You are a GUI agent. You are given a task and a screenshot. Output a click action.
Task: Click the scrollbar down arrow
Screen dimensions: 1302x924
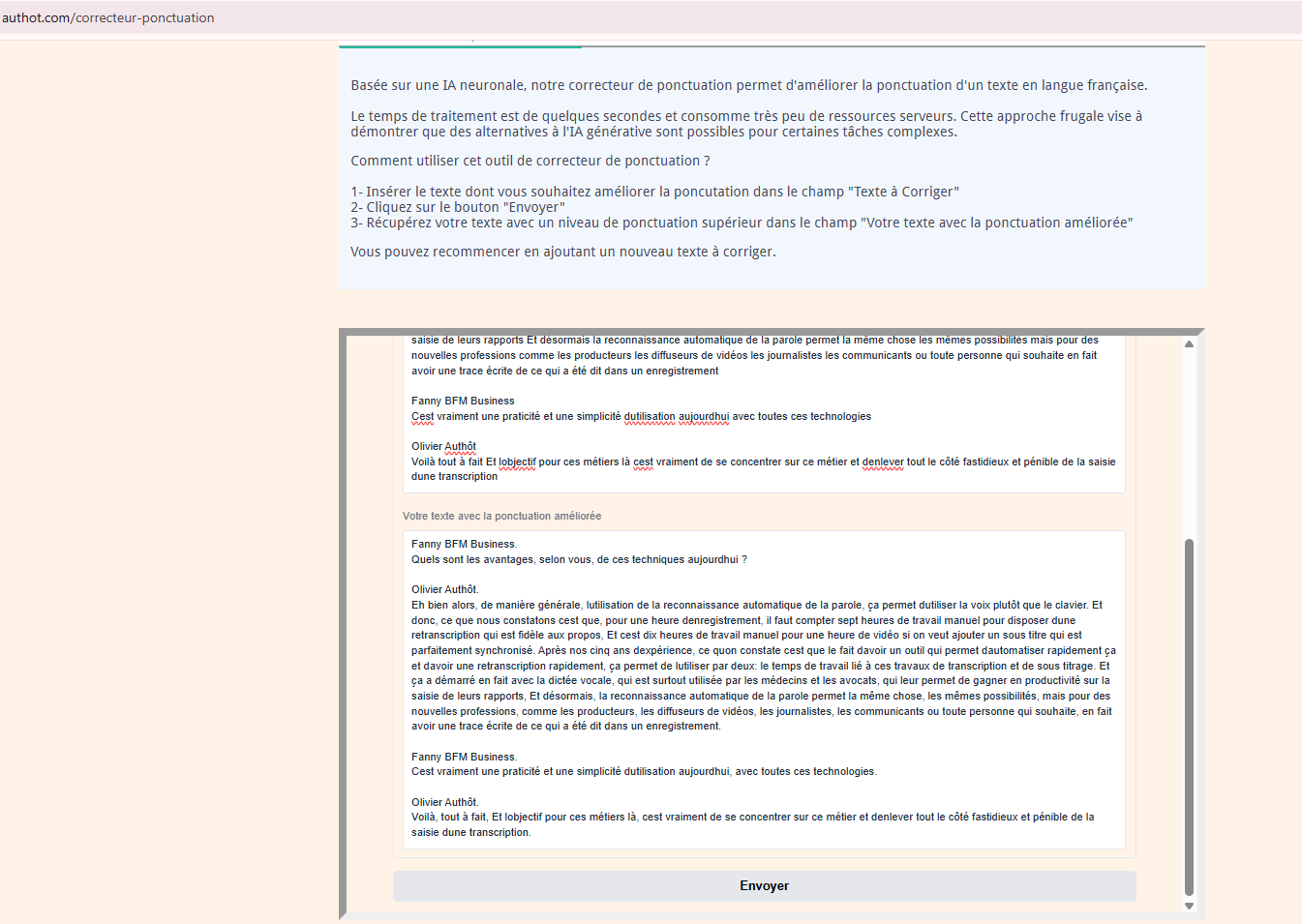pyautogui.click(x=1188, y=906)
